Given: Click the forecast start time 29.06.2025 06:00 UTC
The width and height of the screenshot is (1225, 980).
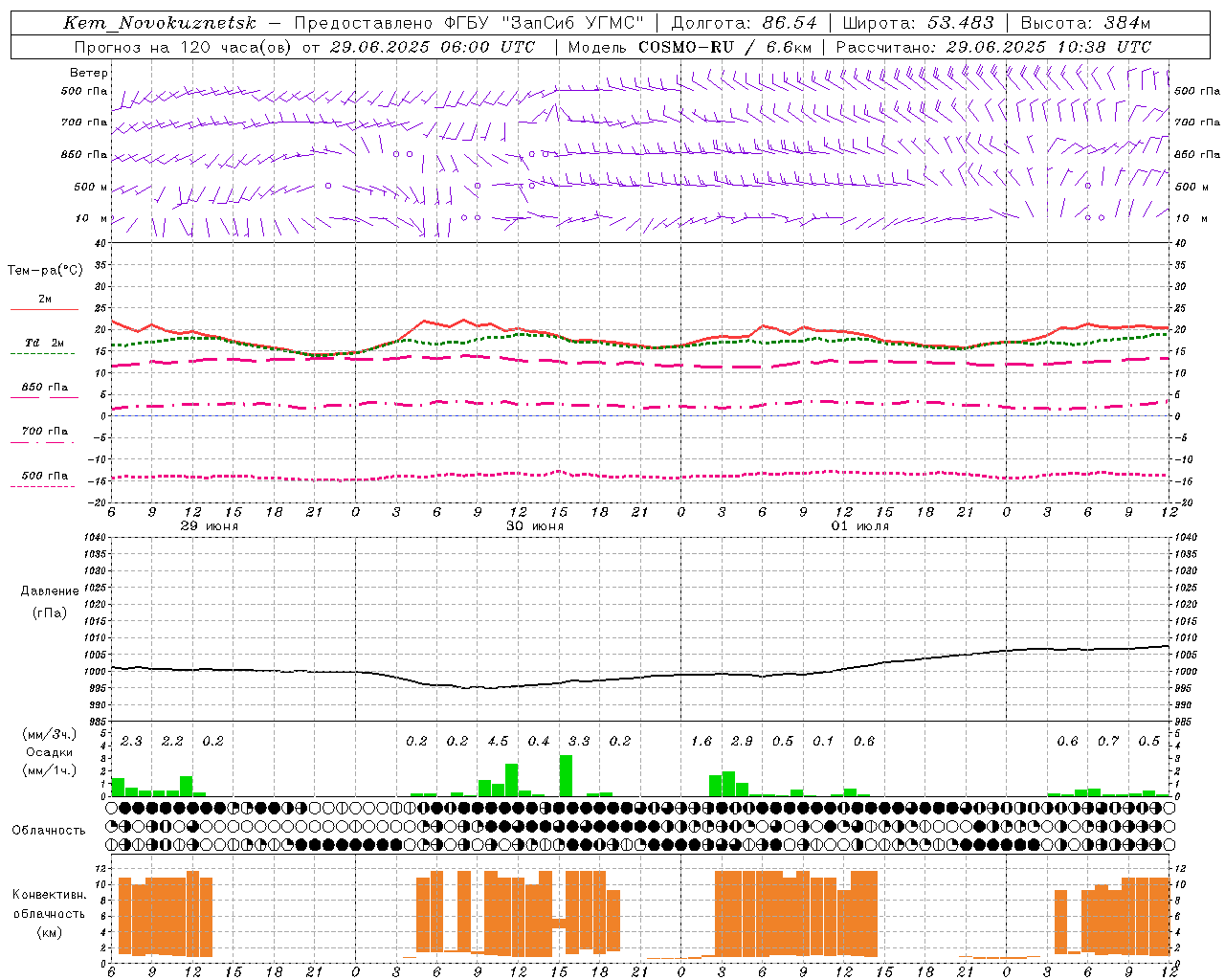Looking at the screenshot, I should tap(433, 47).
